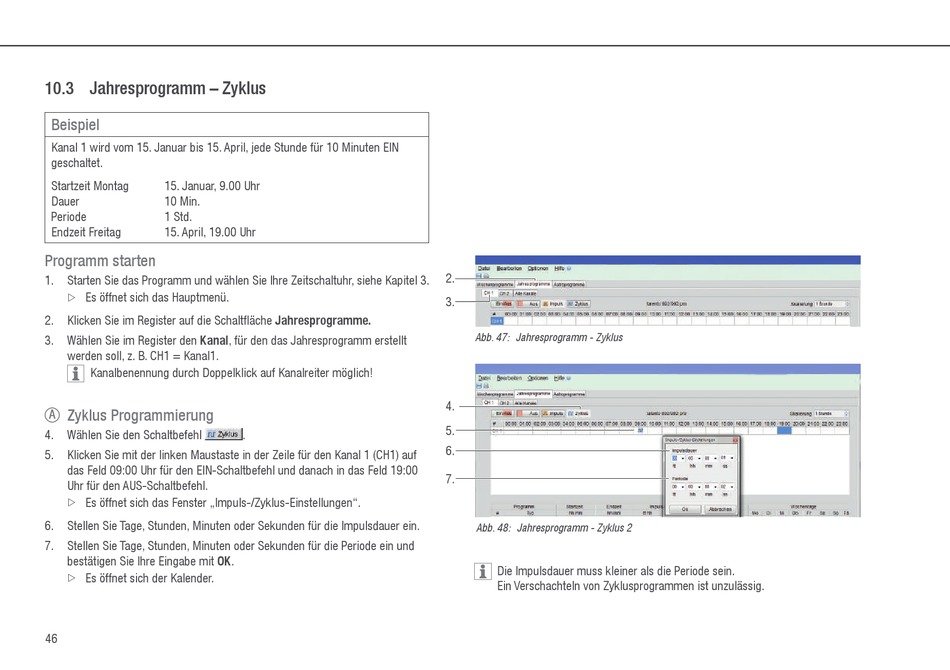
Task: Click the save disk icon in Abb. 47
Action: 479,276
